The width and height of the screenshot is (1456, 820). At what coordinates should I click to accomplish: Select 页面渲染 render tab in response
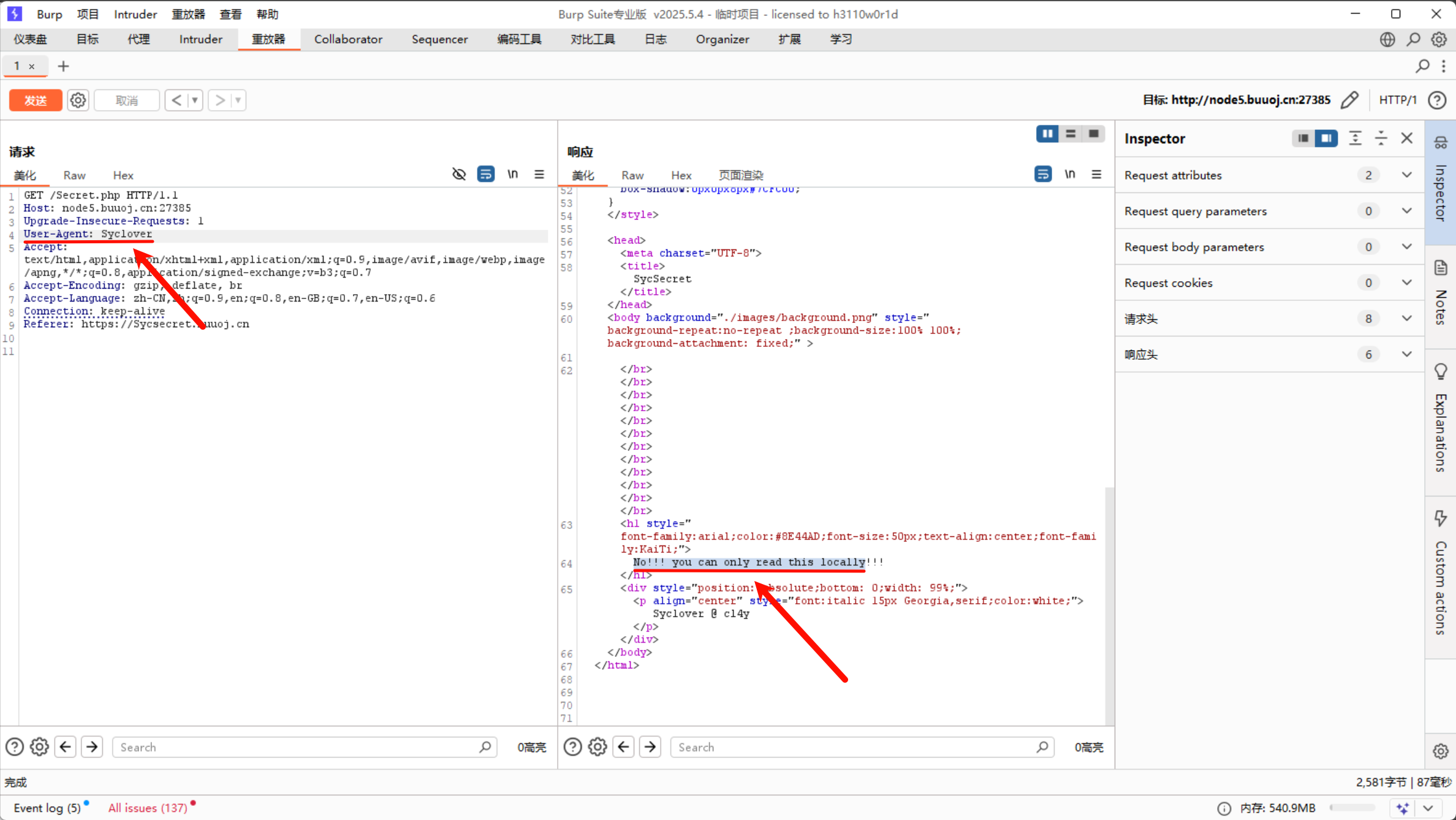[740, 175]
